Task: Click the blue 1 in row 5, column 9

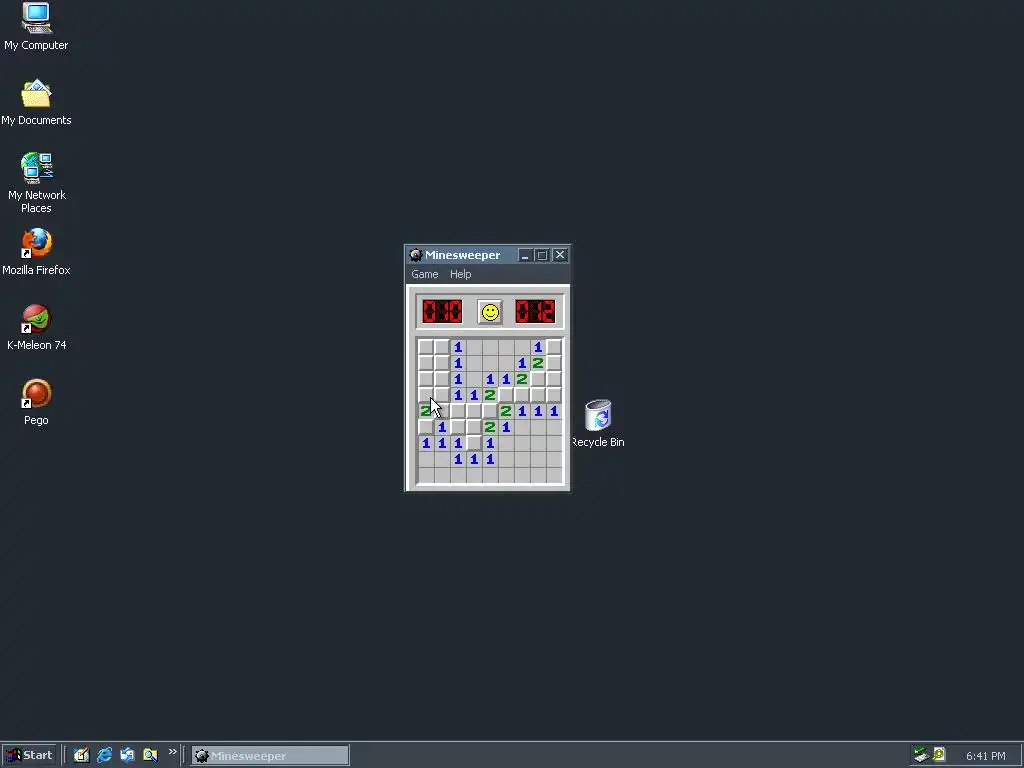Action: [554, 411]
